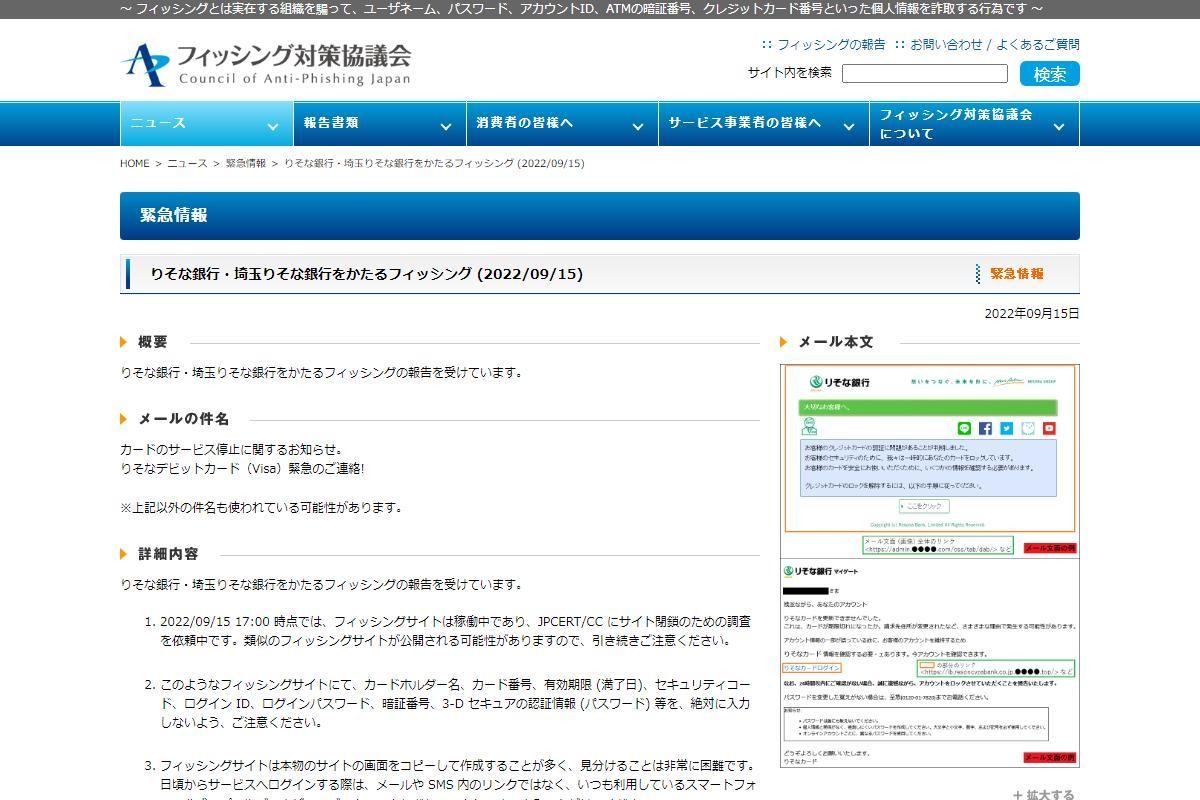Viewport: 1200px width, 800px height.
Task: Click the メールの件名 section heading
Action: [x=183, y=419]
